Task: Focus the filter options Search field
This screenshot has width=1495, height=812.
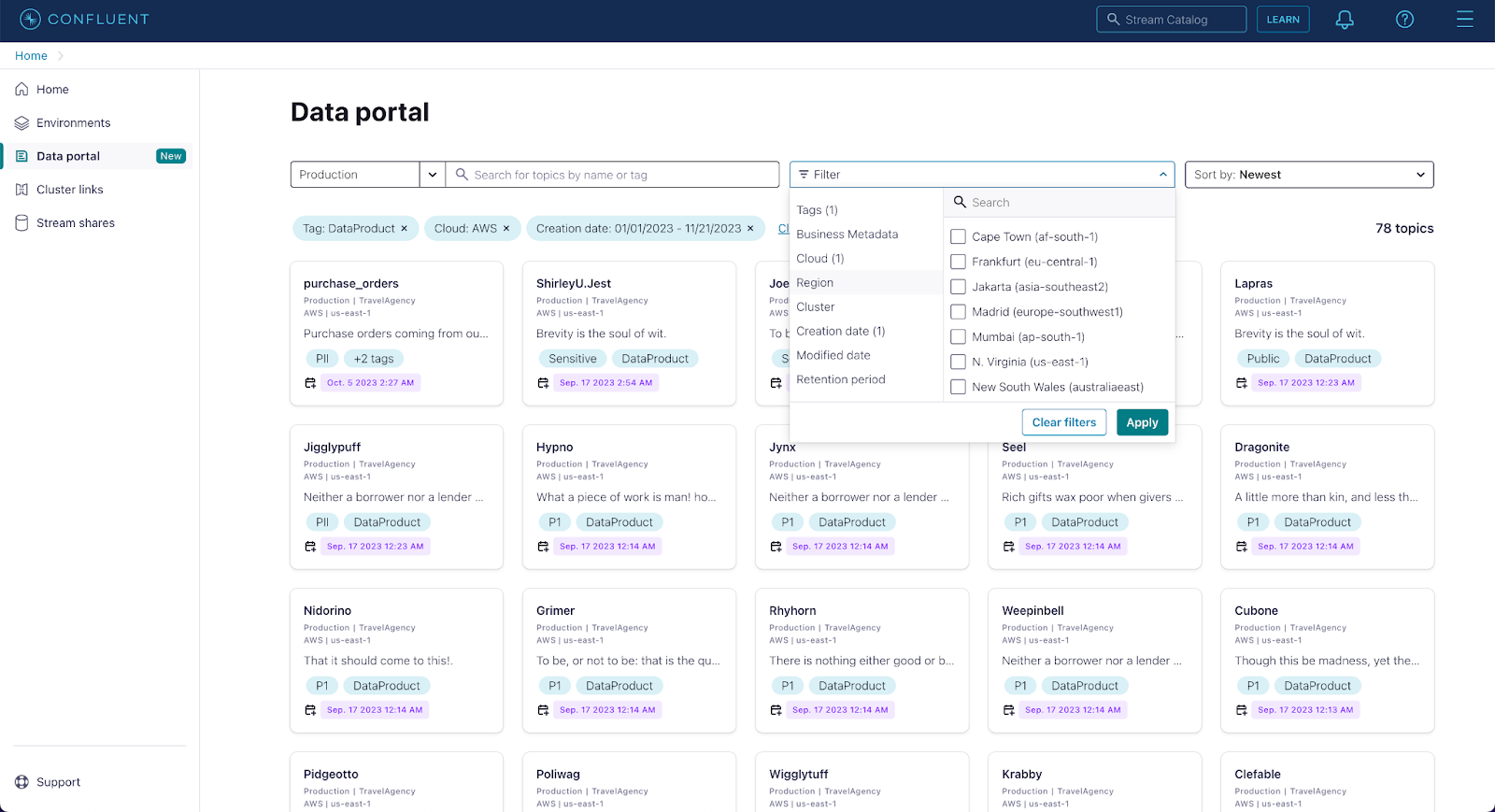Action: (x=1060, y=203)
